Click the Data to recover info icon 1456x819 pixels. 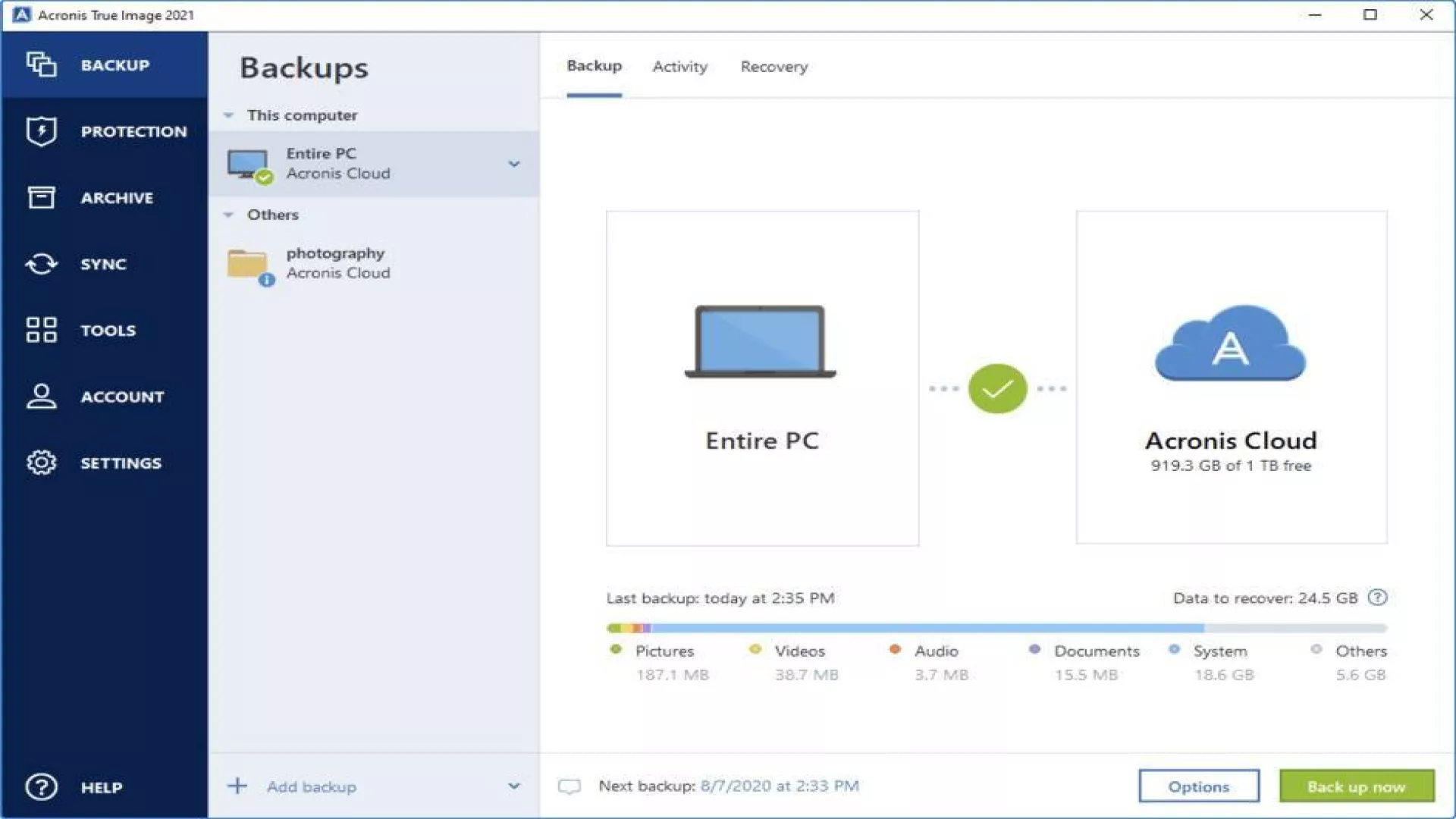pos(1377,598)
